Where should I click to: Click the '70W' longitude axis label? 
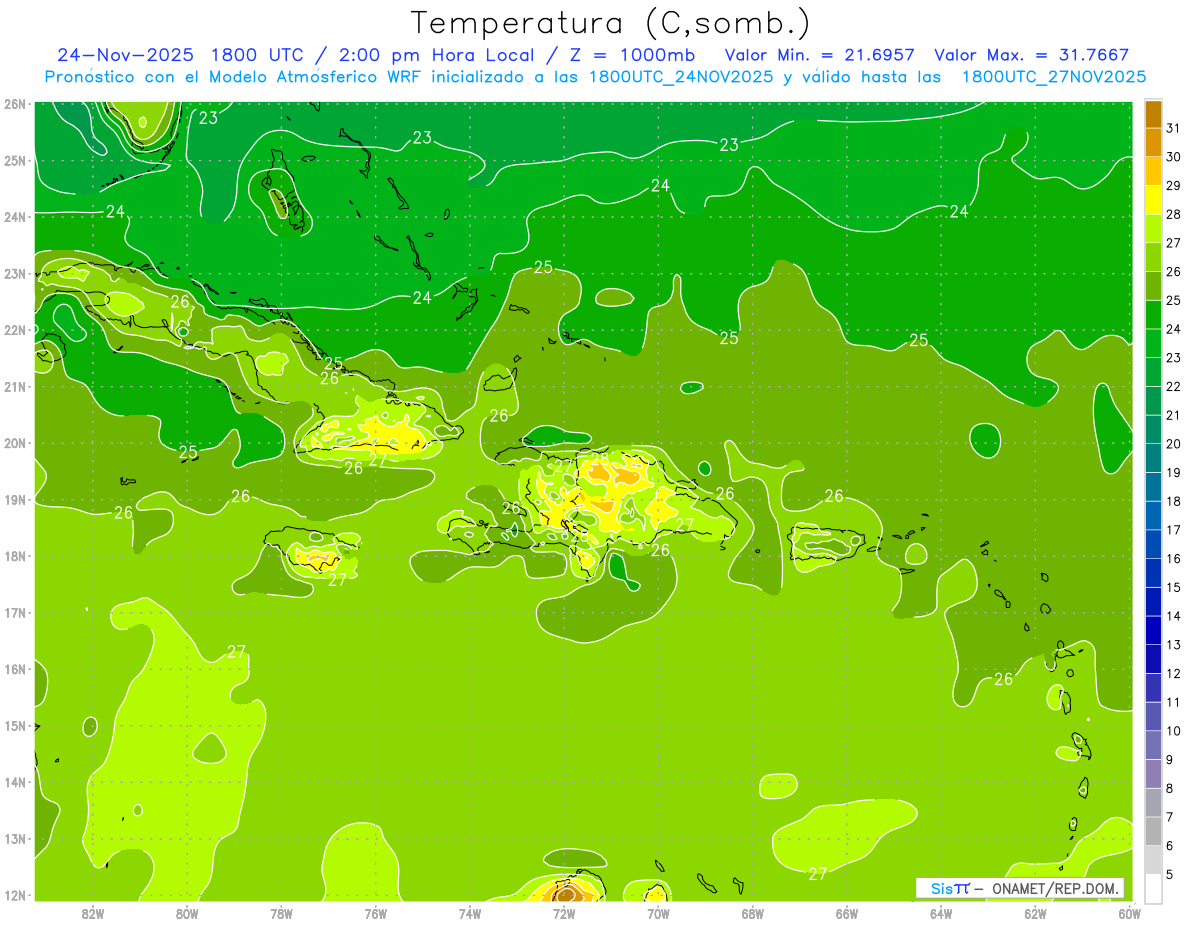pos(658,914)
